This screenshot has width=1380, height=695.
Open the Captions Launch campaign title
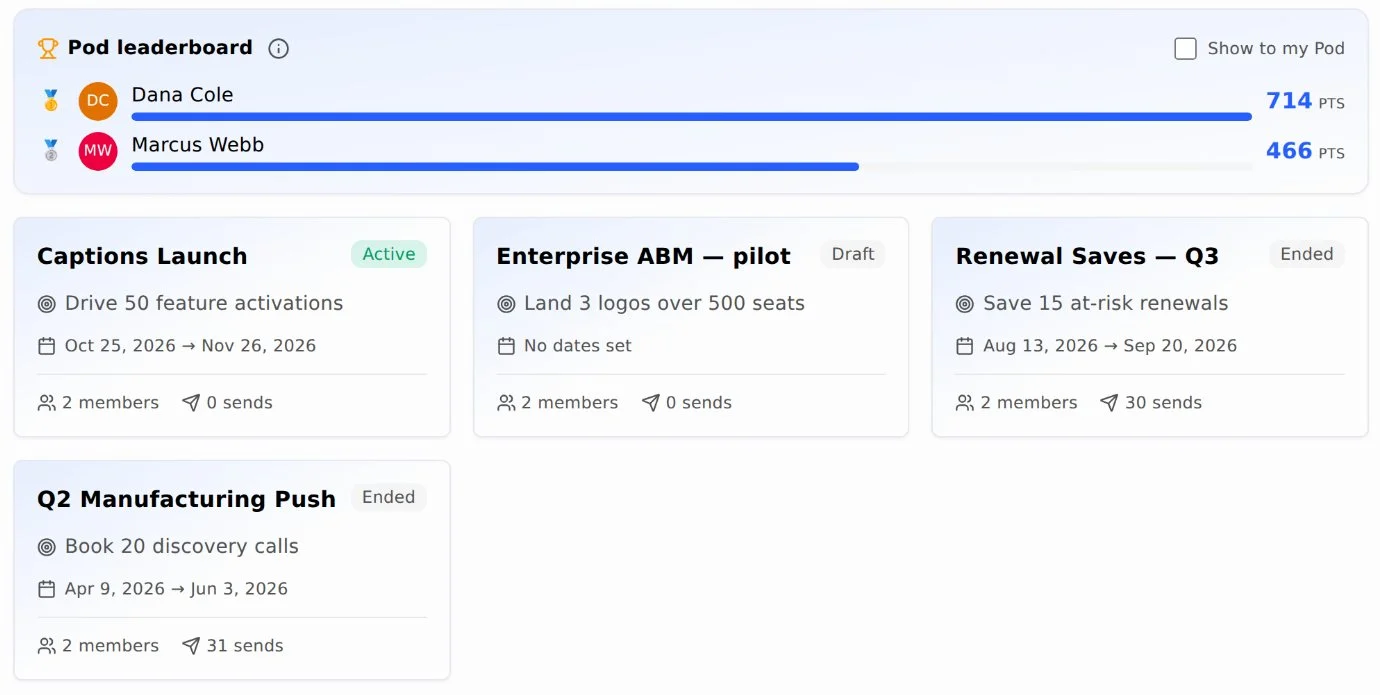pos(142,256)
